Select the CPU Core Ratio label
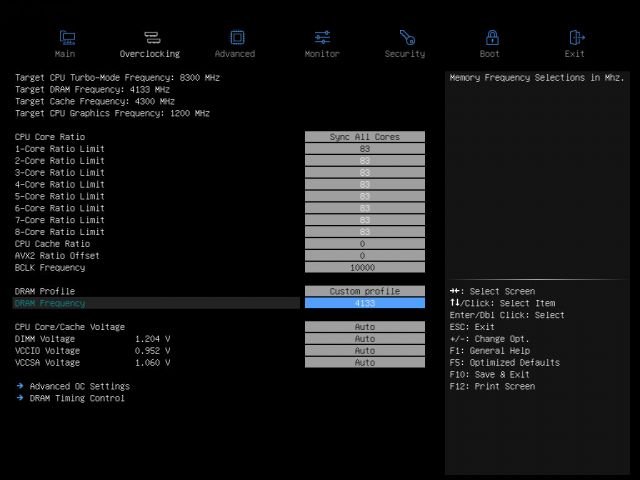This screenshot has width=640, height=480. coord(50,137)
